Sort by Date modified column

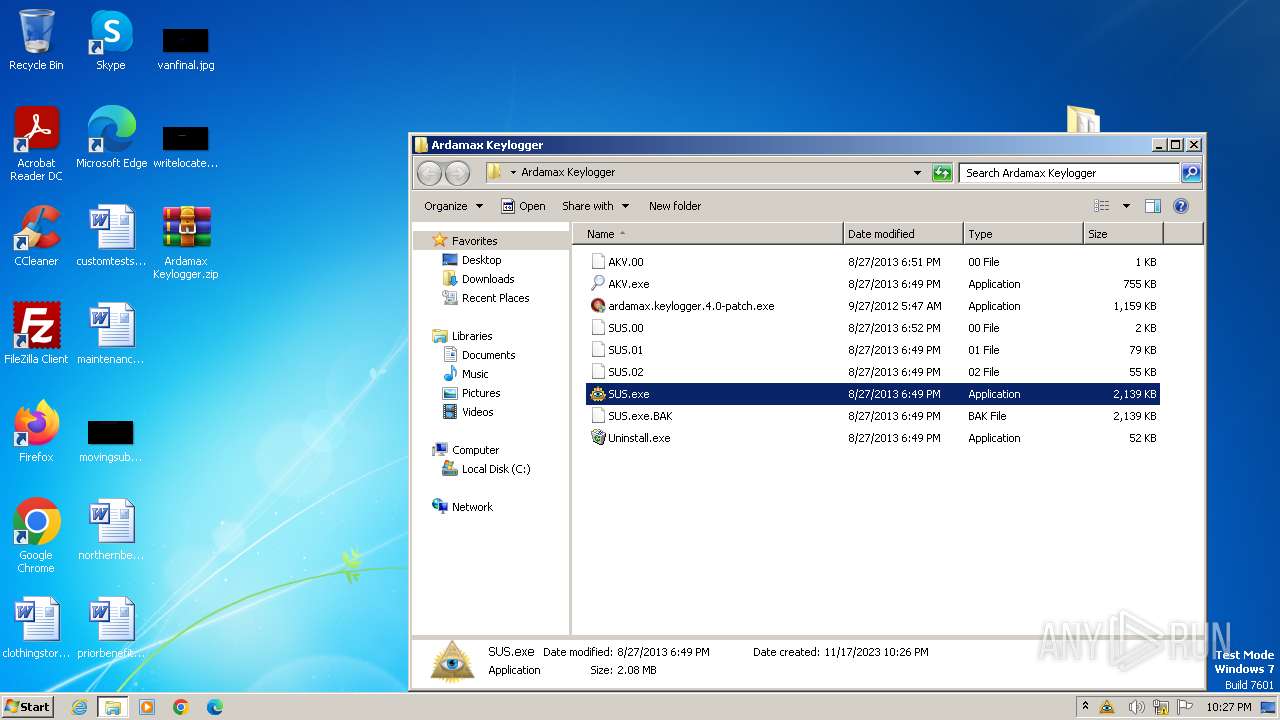point(903,234)
